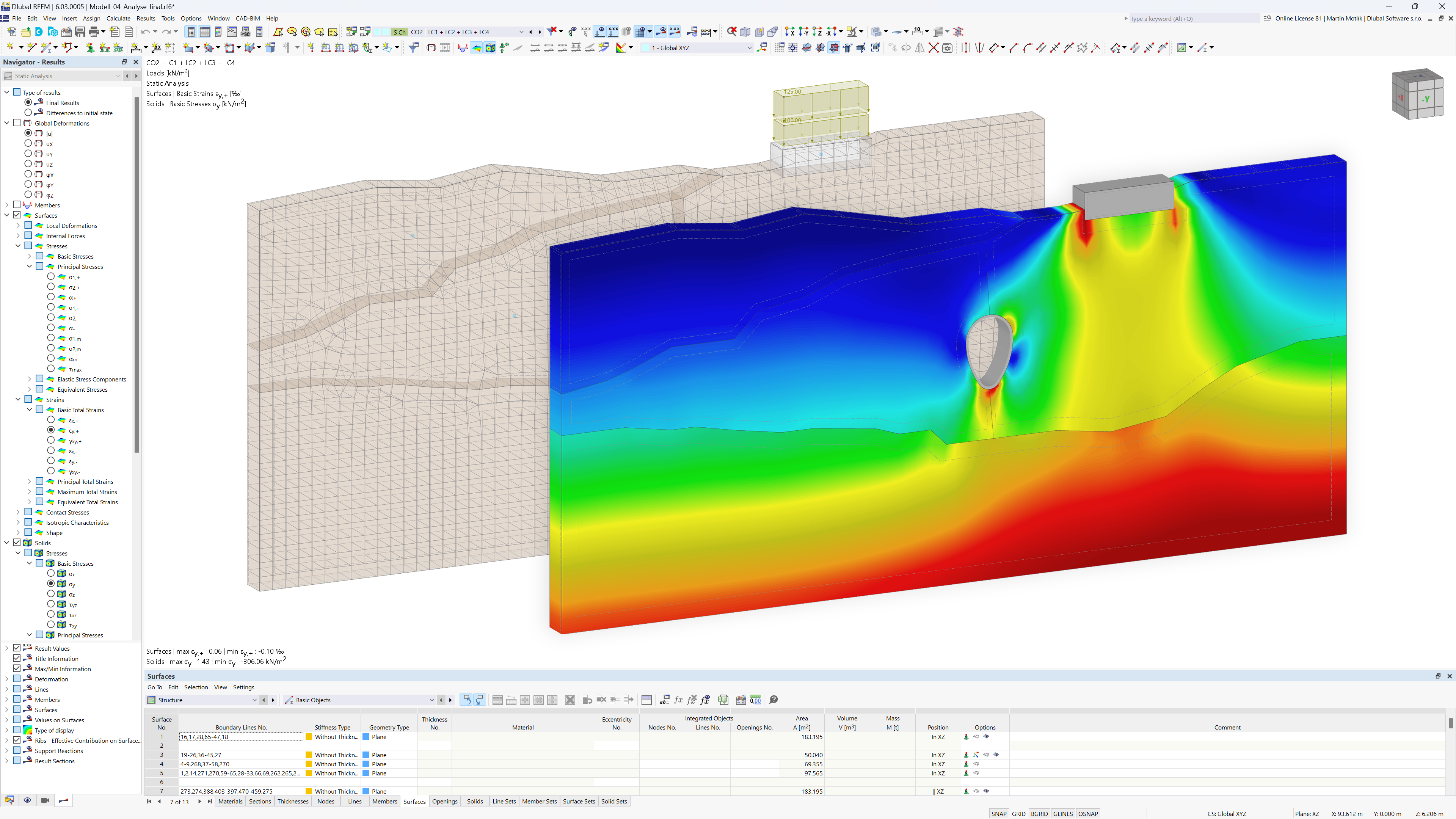Click the Surfaces table row 1
Viewport: 1456px width, 819px height.
pyautogui.click(x=163, y=737)
